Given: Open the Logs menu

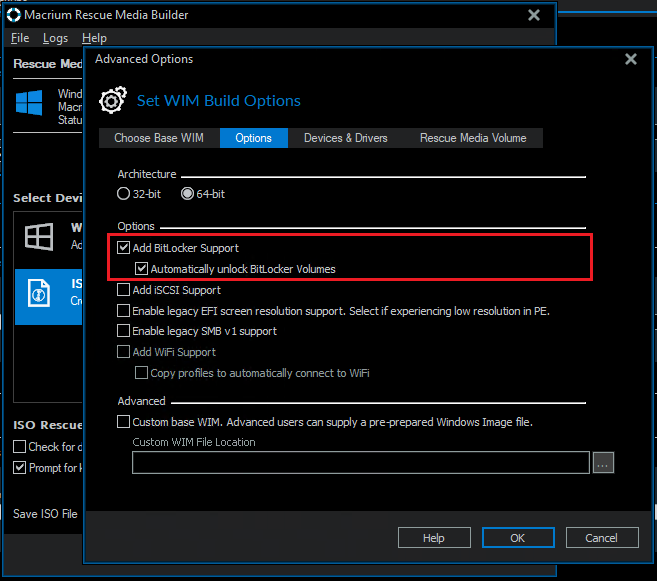Looking at the screenshot, I should click(x=55, y=38).
